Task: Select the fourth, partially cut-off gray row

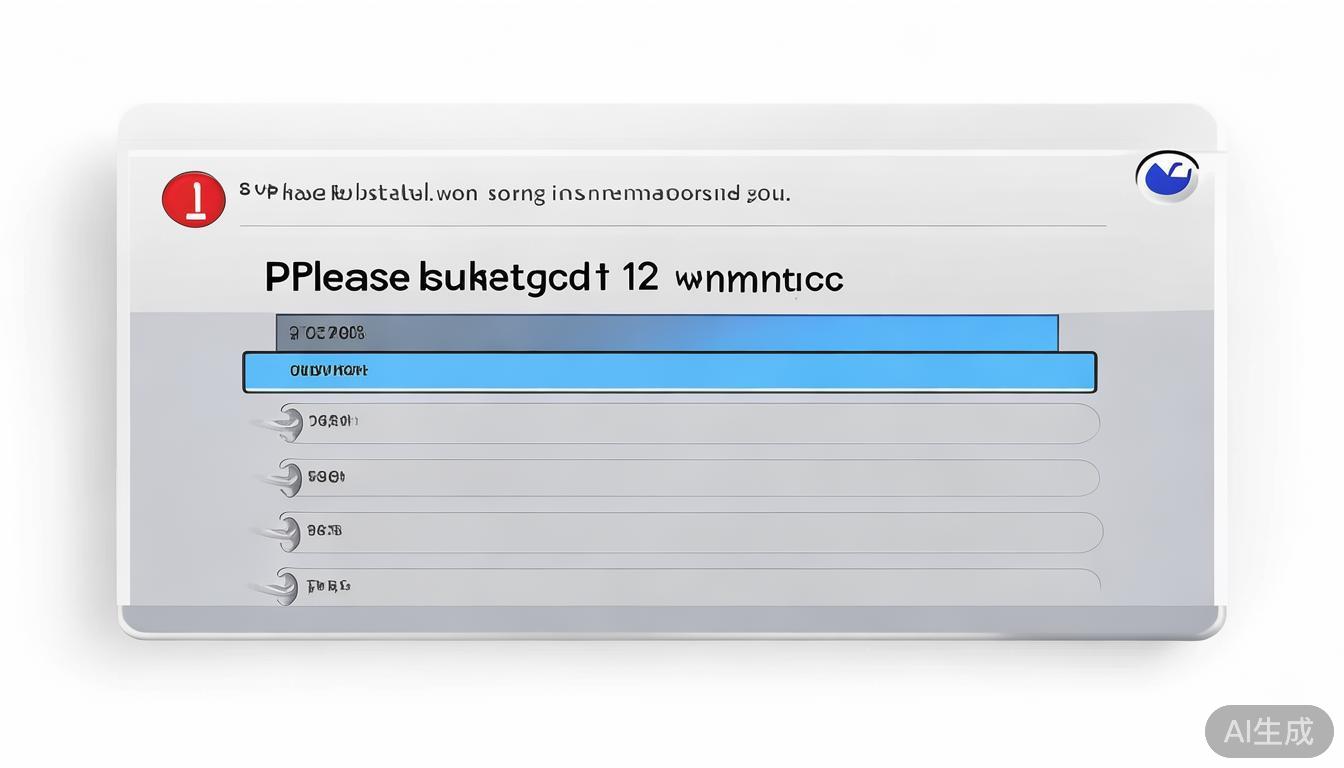Action: point(700,586)
